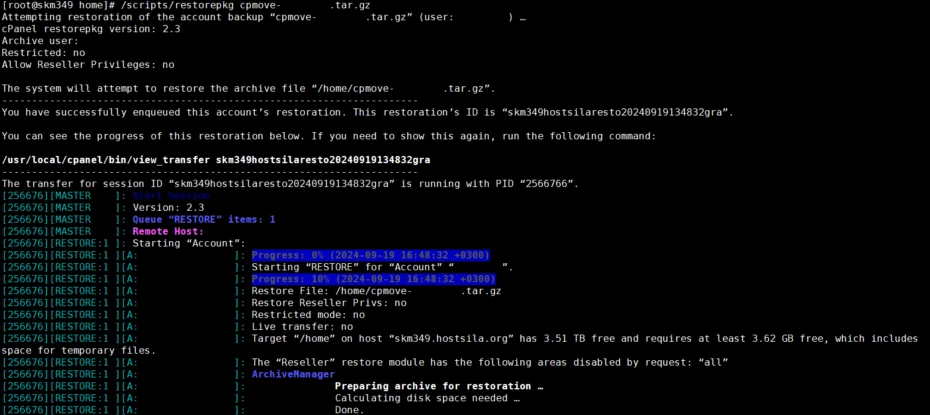Click the "Attempting restoration of the account backup" line
Viewport: 930px width, 415px height.
point(263,17)
